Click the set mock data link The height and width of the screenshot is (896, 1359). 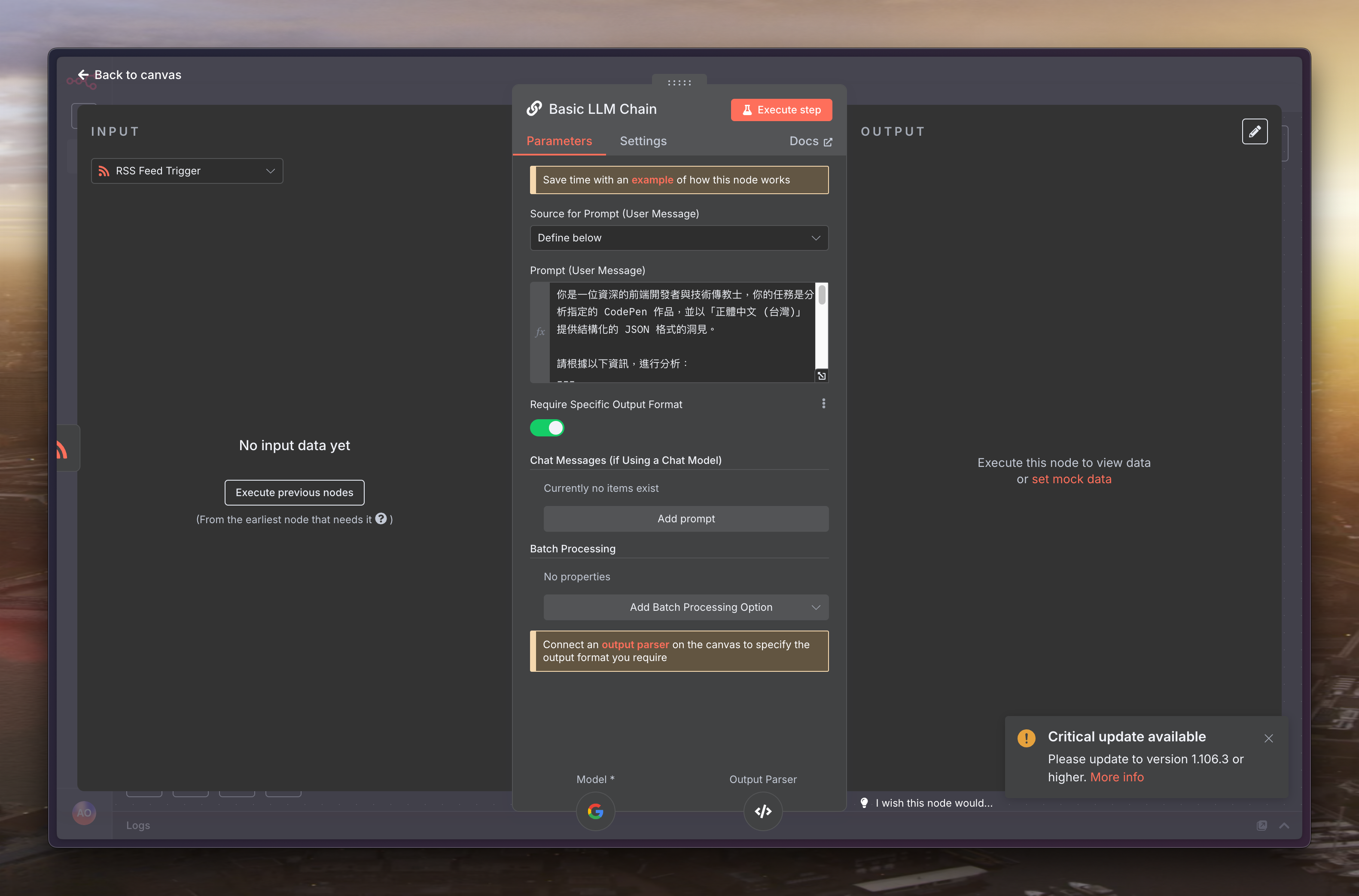[x=1071, y=479]
